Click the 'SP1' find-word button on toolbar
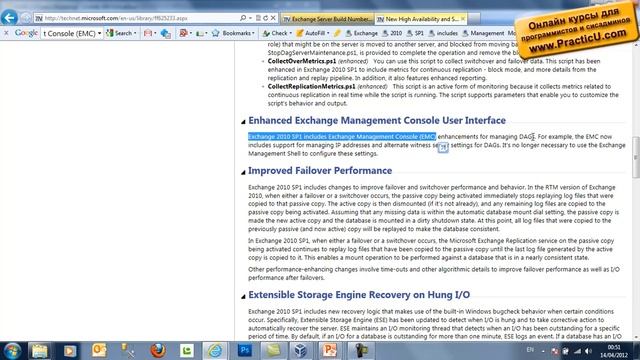Image resolution: width=640 pixels, height=360 pixels. [x=416, y=33]
